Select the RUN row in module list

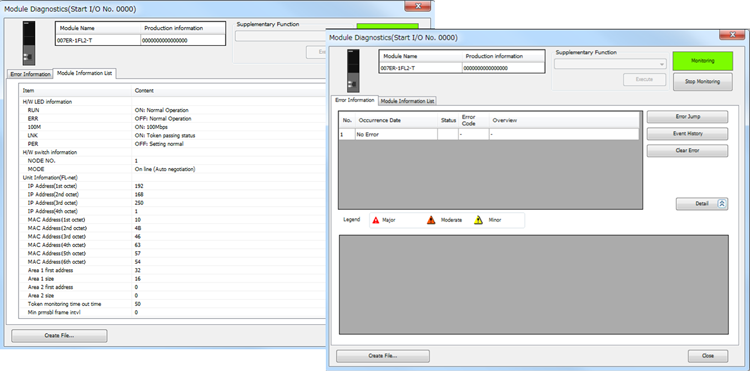[x=172, y=110]
